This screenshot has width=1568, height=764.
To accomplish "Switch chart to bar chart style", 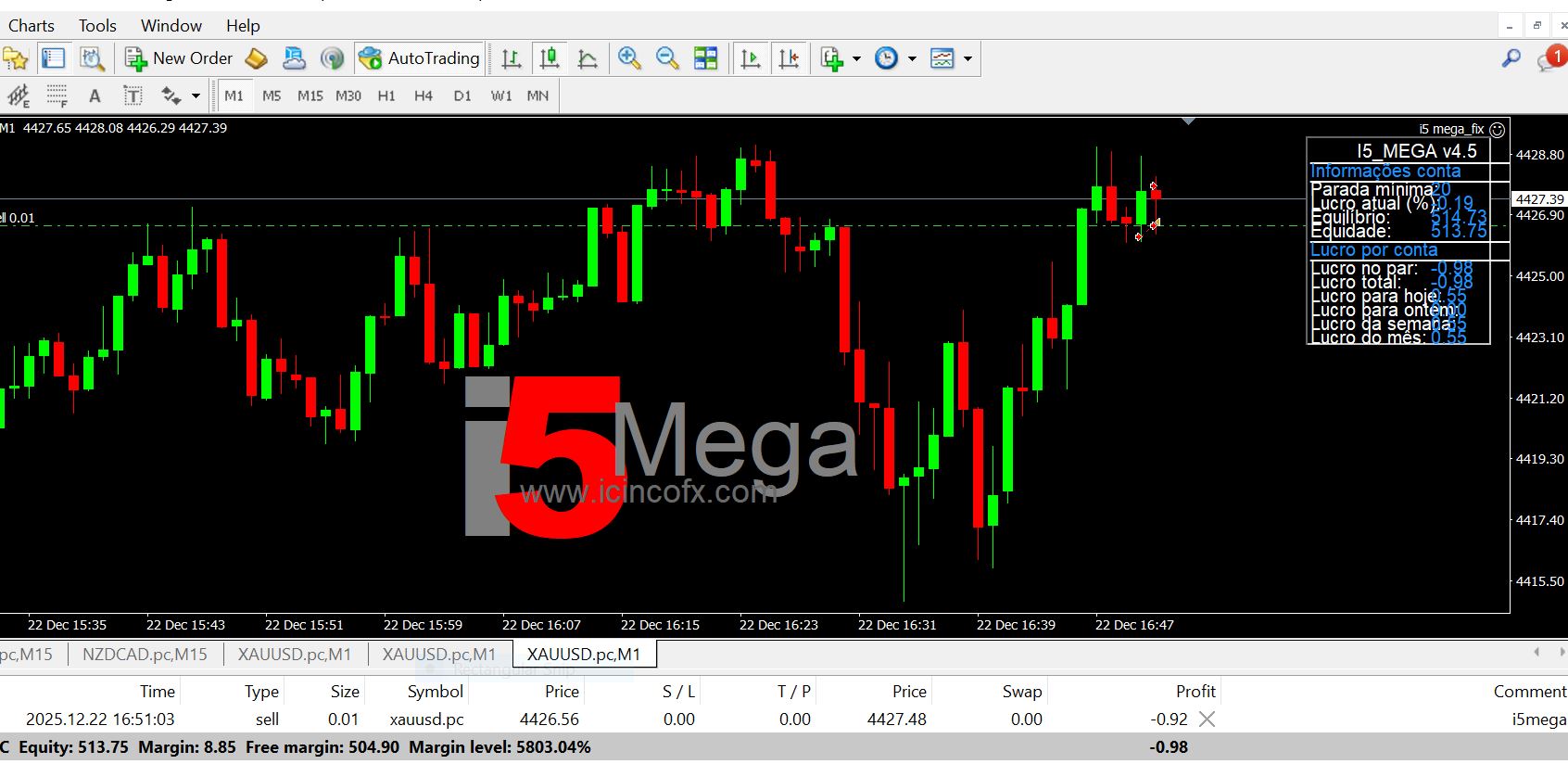I will pyautogui.click(x=511, y=58).
